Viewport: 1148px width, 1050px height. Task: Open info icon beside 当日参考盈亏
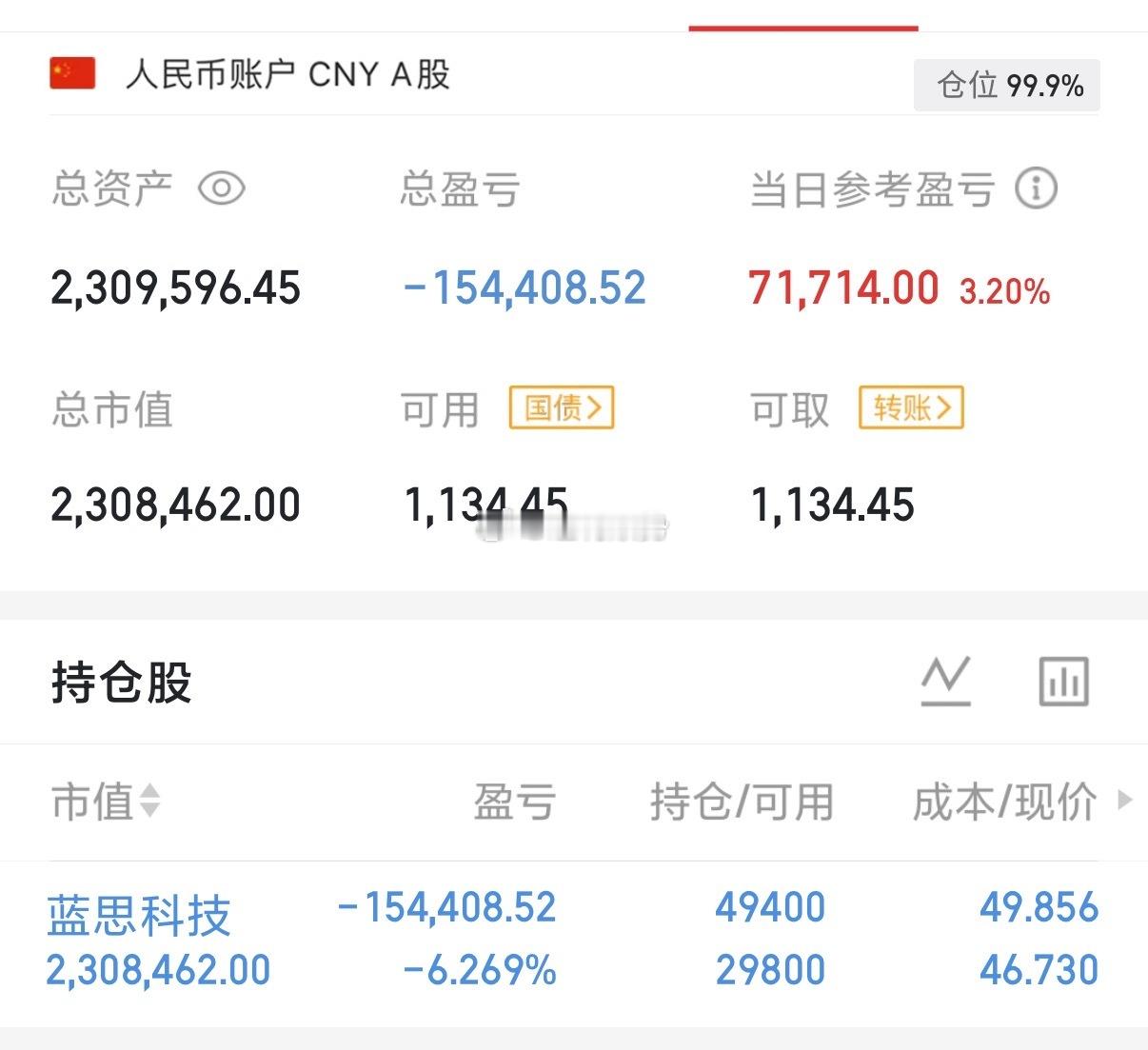tap(1036, 188)
